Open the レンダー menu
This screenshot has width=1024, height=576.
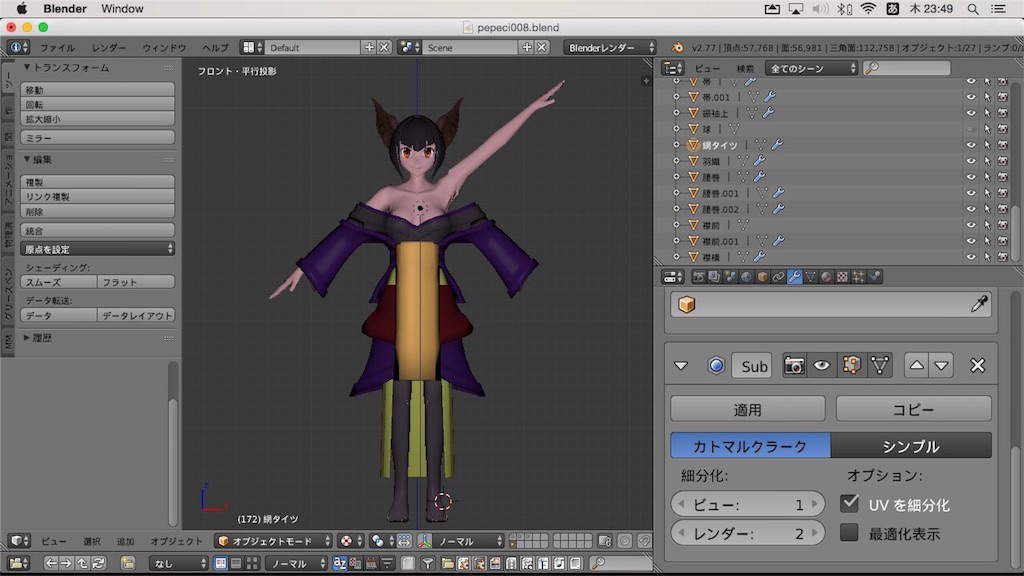click(x=109, y=48)
